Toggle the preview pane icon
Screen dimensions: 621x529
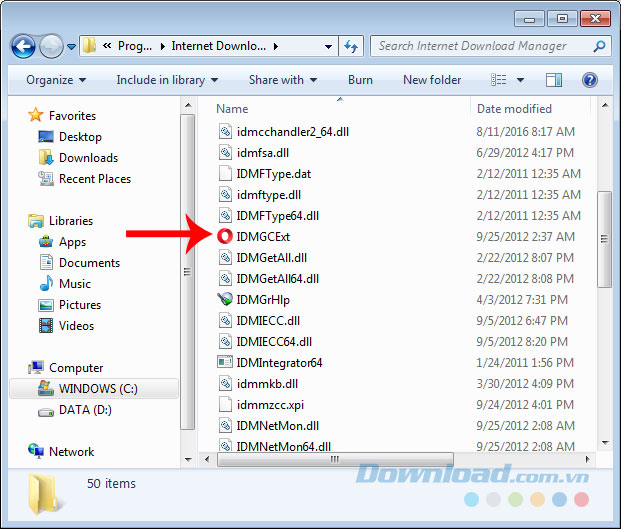click(x=554, y=80)
